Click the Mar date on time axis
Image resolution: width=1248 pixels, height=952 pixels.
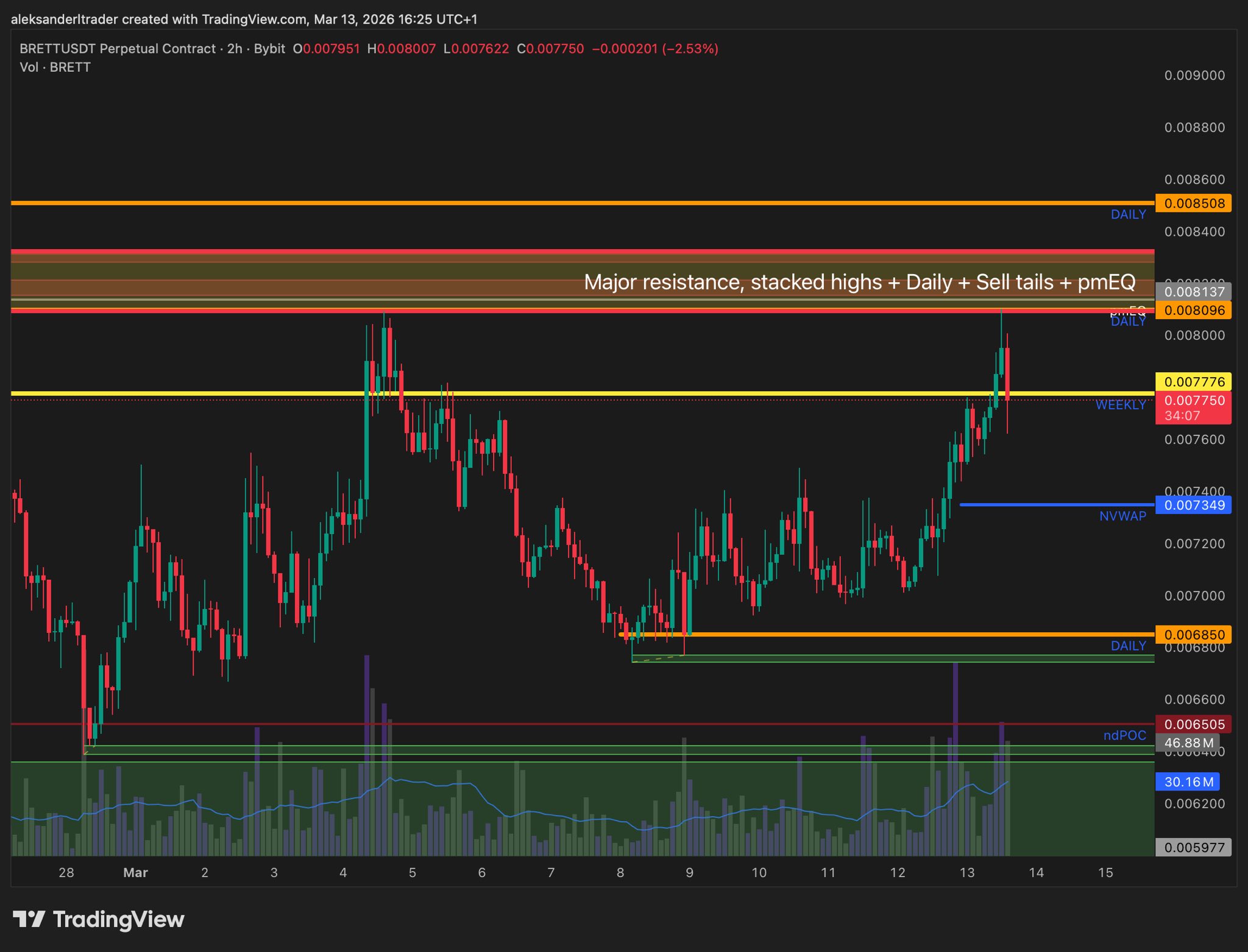pyautogui.click(x=135, y=872)
